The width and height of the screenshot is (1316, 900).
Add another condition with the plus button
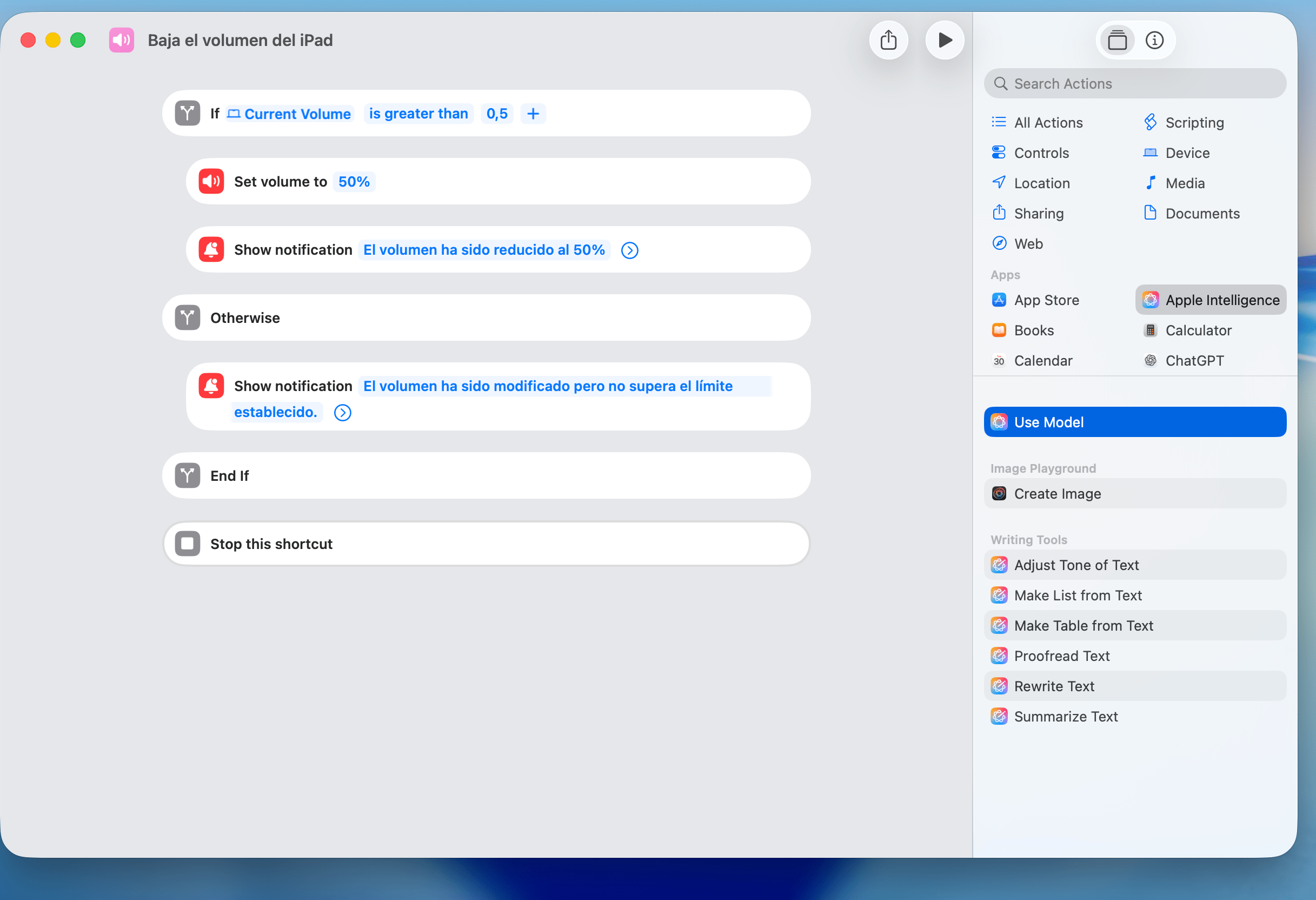click(533, 114)
